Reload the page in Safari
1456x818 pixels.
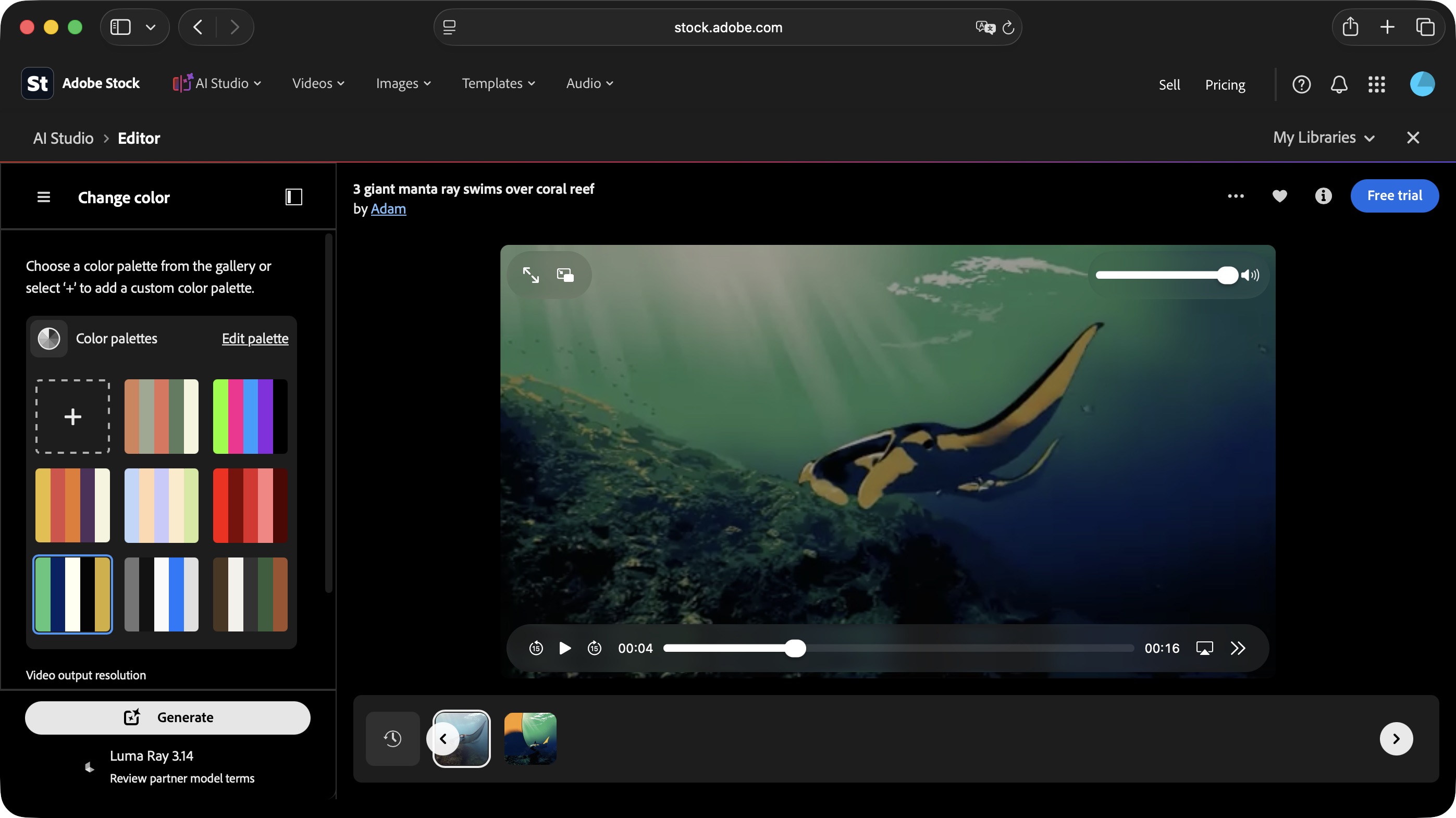1008,27
